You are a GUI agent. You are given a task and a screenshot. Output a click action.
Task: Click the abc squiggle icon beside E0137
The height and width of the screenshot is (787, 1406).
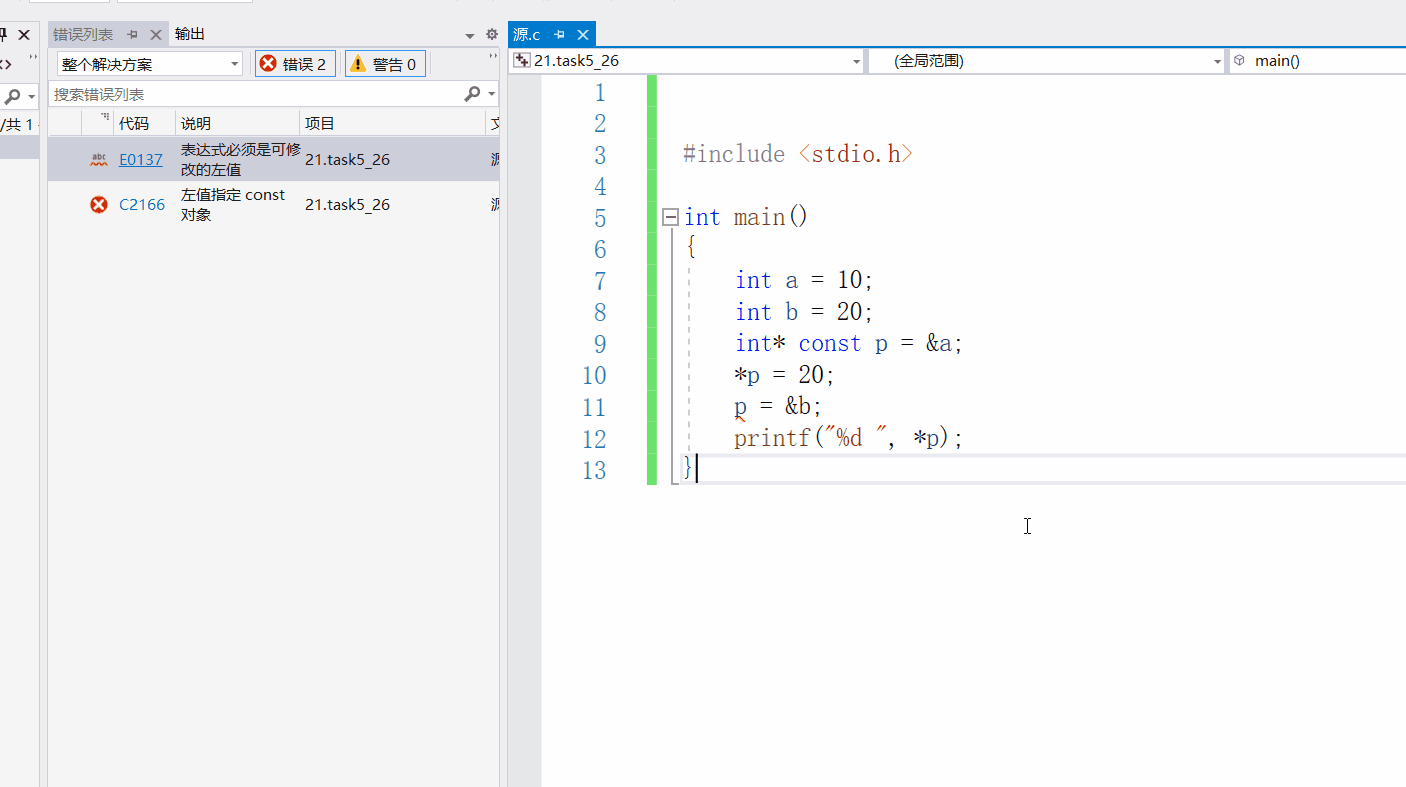pyautogui.click(x=99, y=159)
